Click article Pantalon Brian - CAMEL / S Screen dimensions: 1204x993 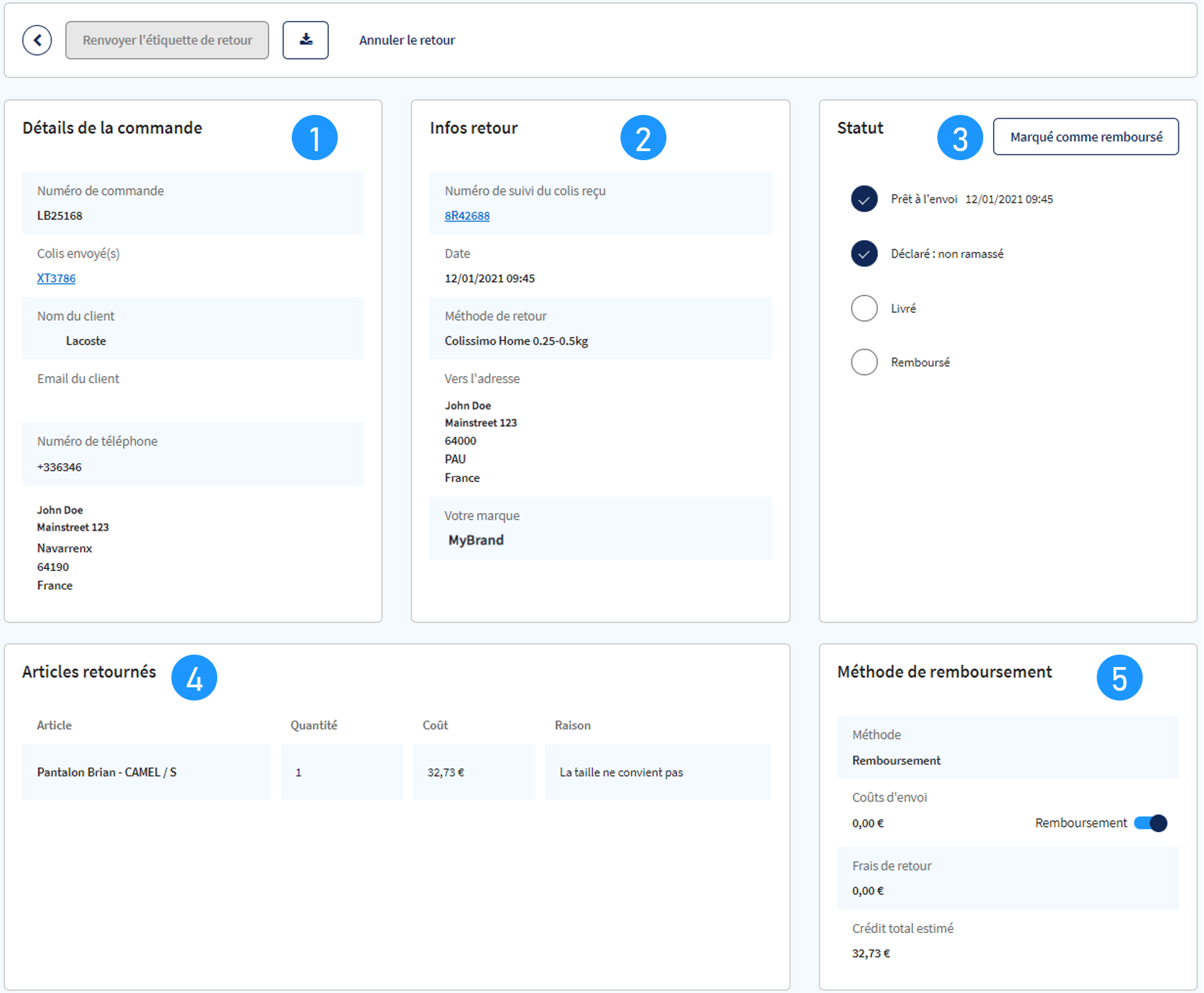point(107,772)
